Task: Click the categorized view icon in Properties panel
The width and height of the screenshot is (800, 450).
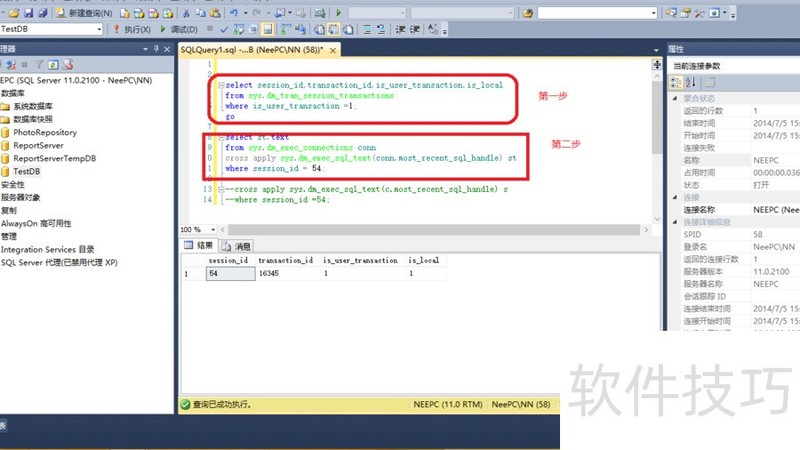Action: pos(676,82)
